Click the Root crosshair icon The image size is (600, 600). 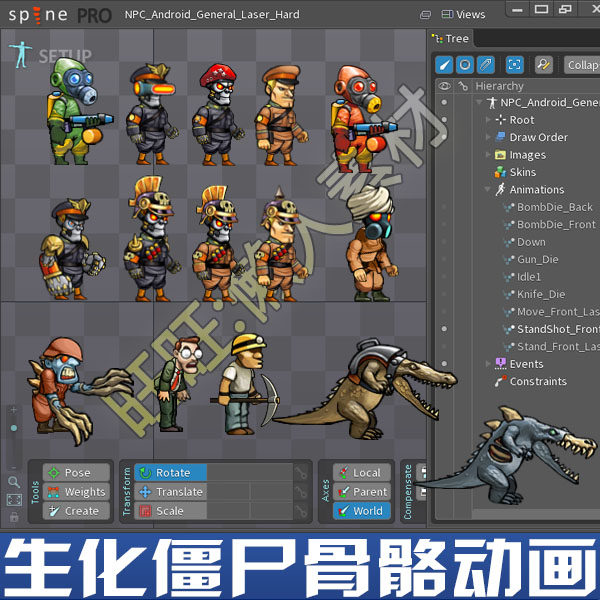(x=501, y=120)
